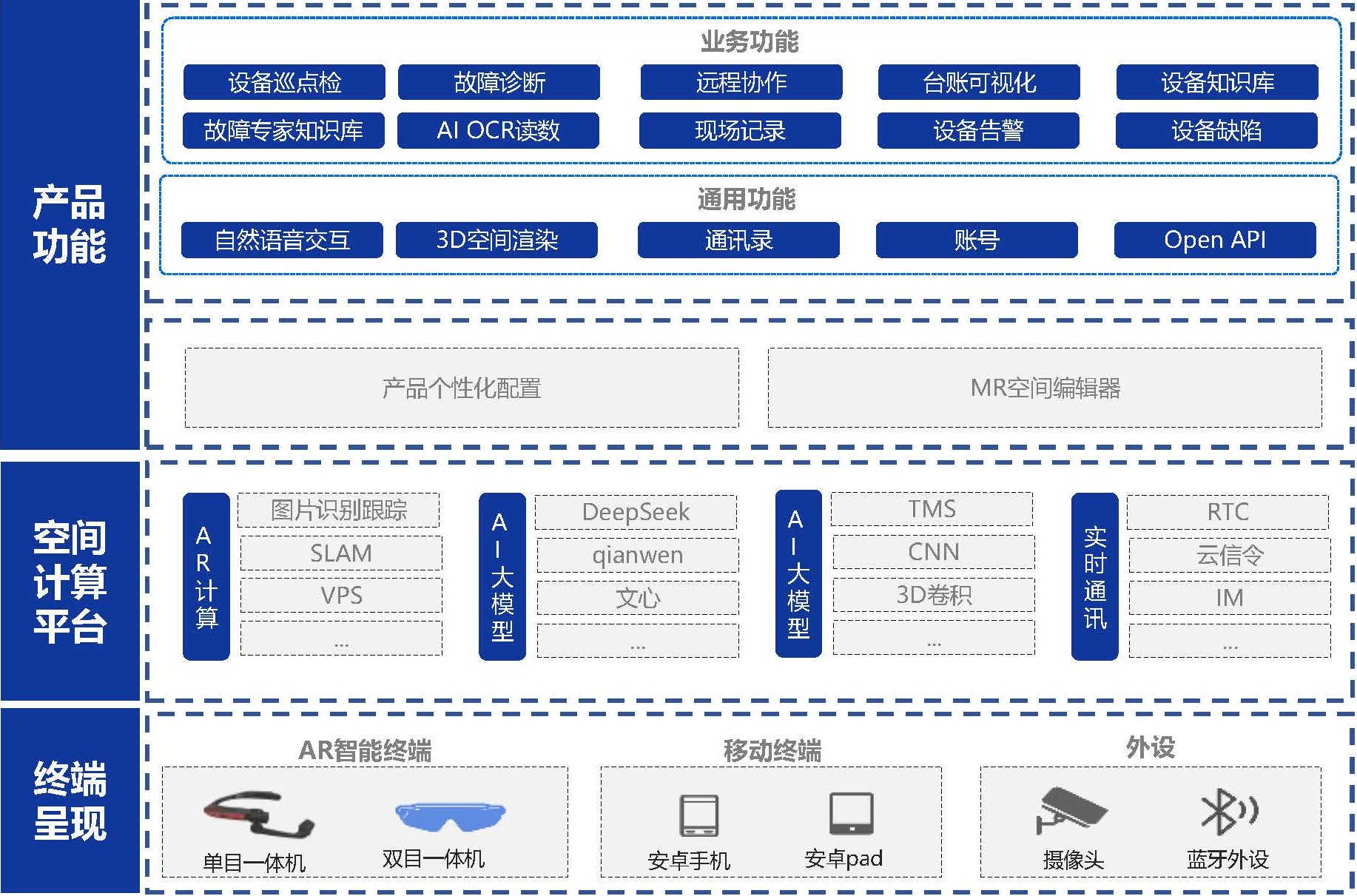Click the RTC entry
The width and height of the screenshot is (1357, 896).
(1228, 512)
